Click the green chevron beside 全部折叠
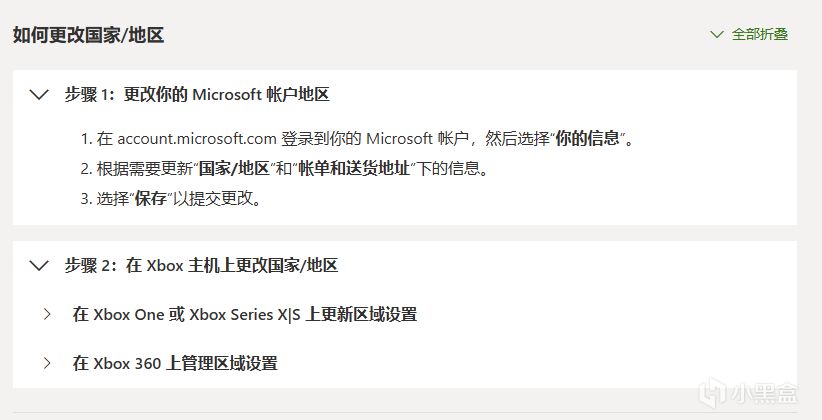Viewport: 822px width, 420px height. click(x=716, y=34)
